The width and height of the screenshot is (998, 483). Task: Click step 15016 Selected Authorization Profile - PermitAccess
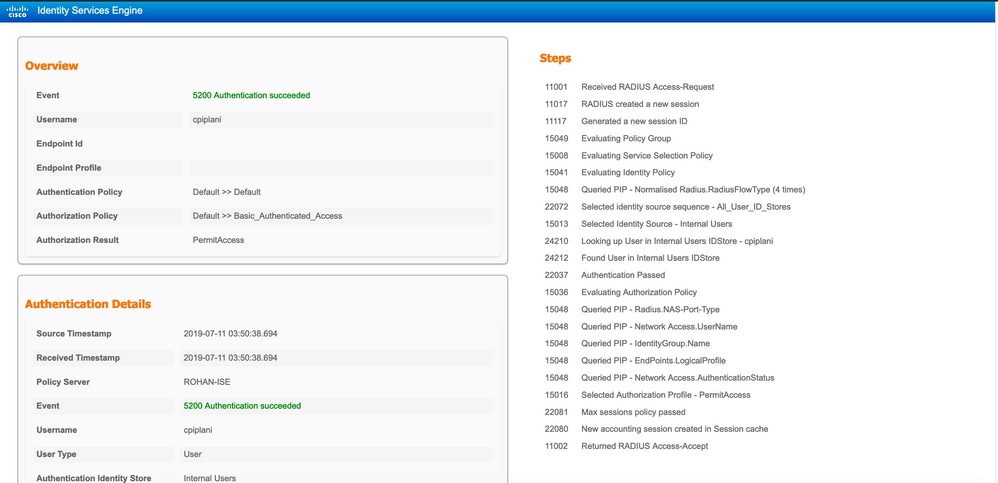(648, 395)
